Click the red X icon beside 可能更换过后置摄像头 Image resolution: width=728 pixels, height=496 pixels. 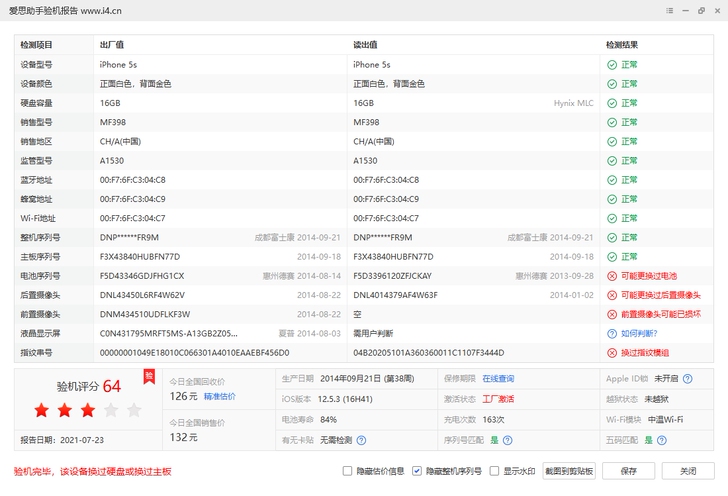coord(612,295)
